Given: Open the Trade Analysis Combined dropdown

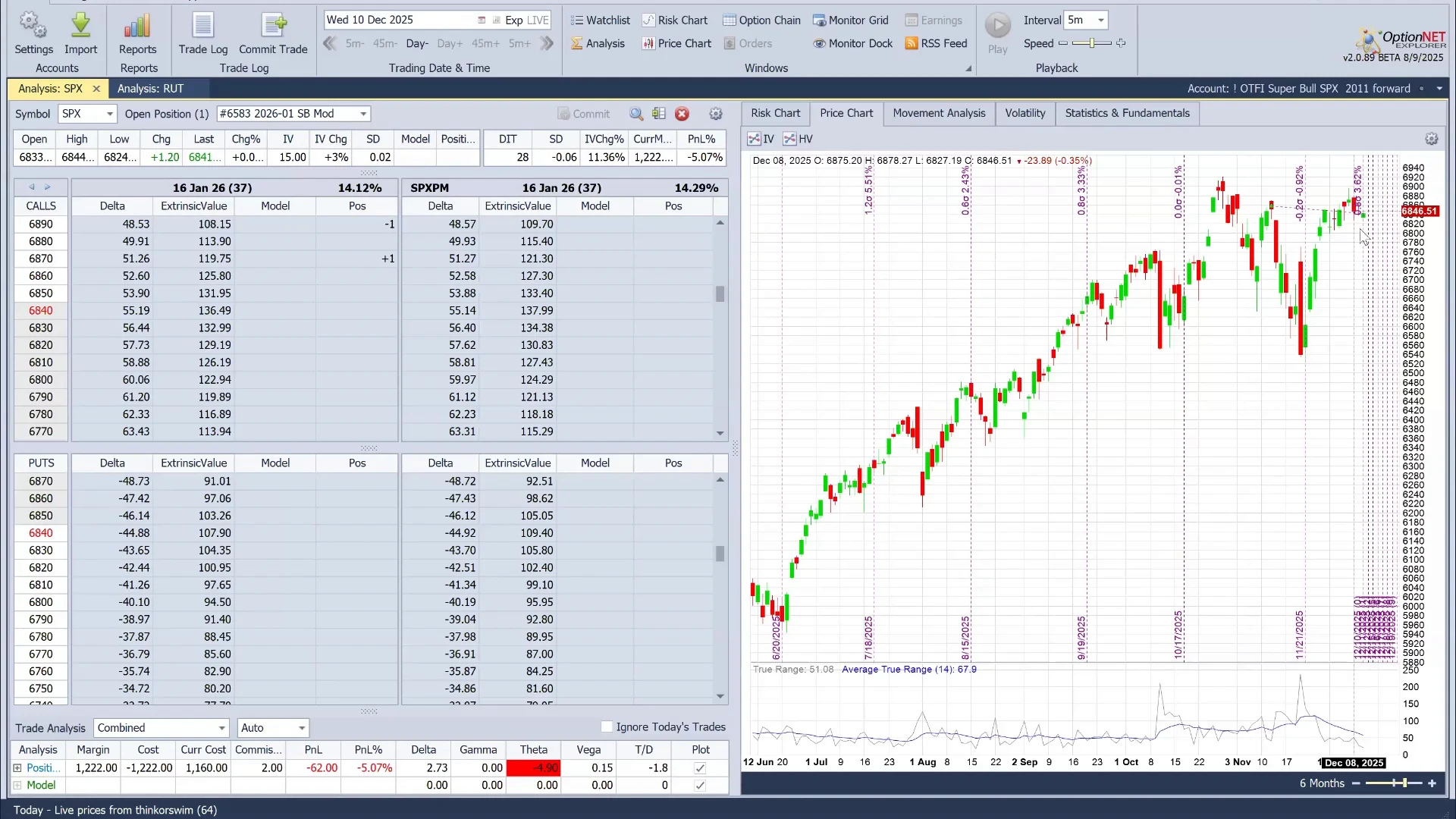Looking at the screenshot, I should coord(161,728).
